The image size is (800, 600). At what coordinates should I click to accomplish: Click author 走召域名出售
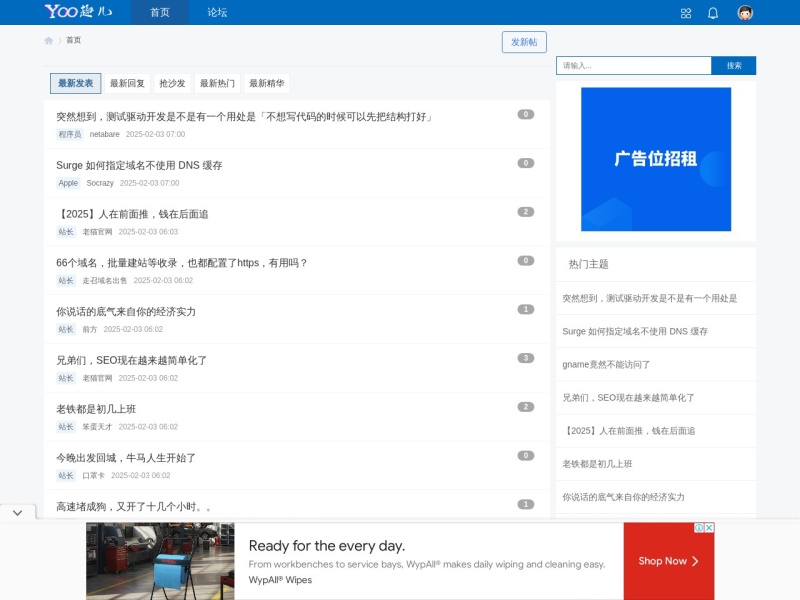tap(105, 280)
